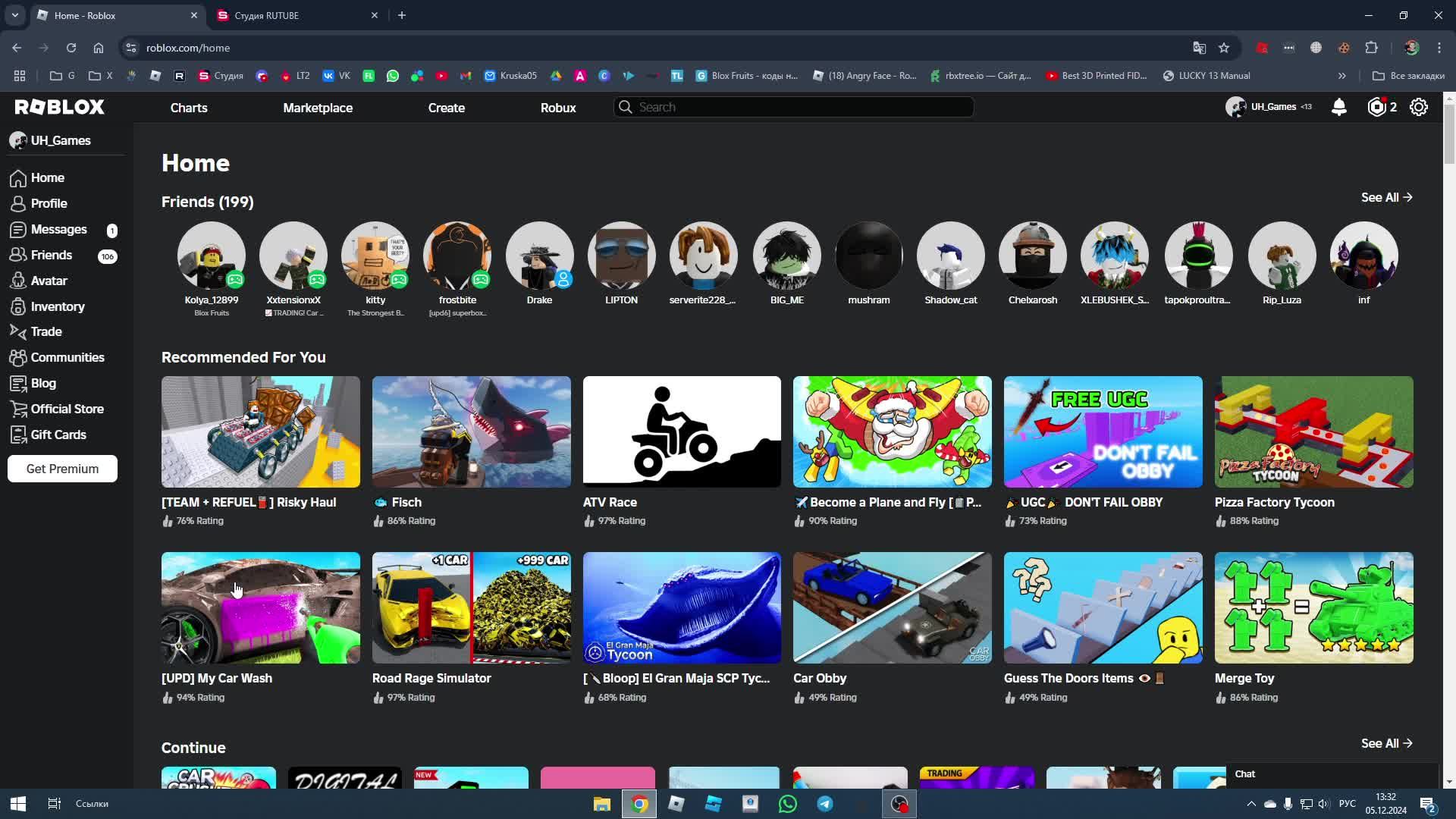Open Gift Cards from sidebar
This screenshot has height=819, width=1456.
pos(49,435)
